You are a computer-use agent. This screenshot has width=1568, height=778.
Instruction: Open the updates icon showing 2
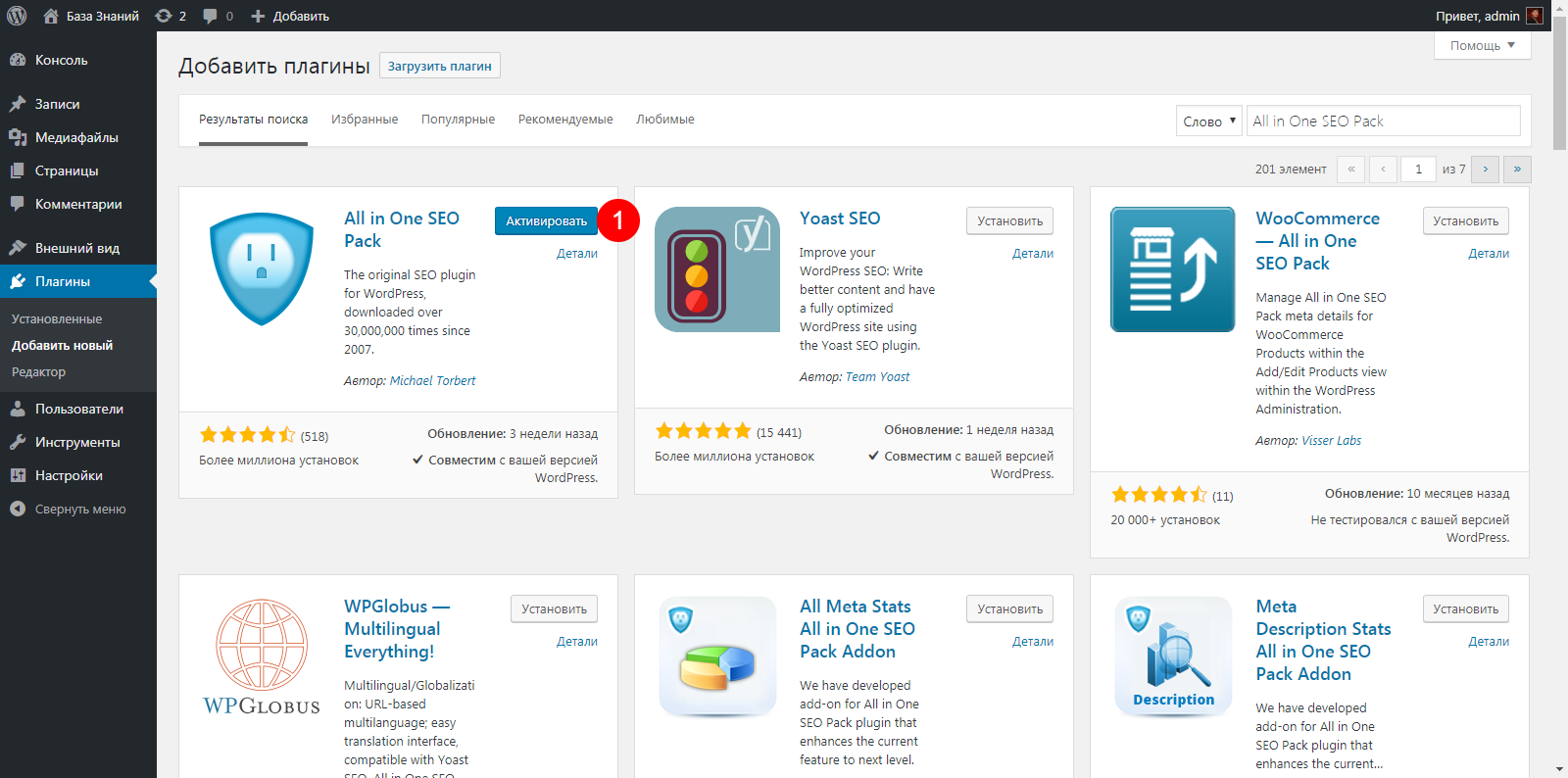tap(164, 16)
